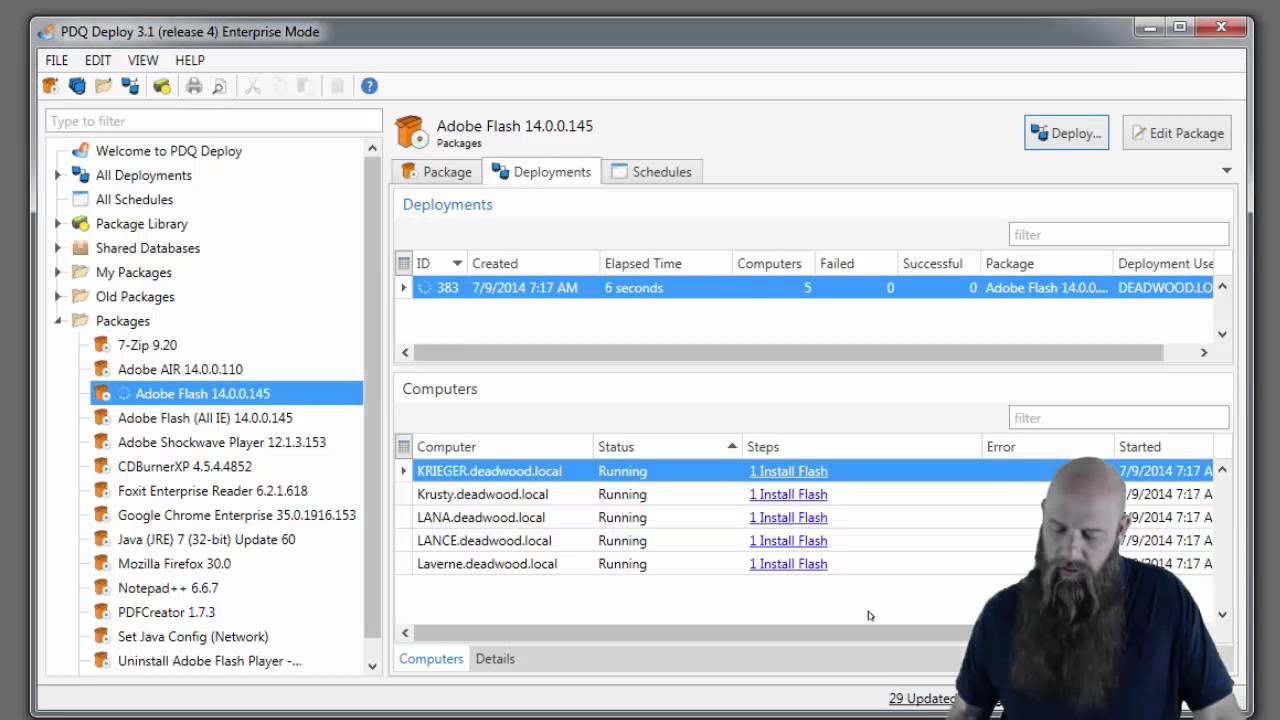Expand the My Packages folder
This screenshot has height=720, width=1280.
click(x=58, y=272)
